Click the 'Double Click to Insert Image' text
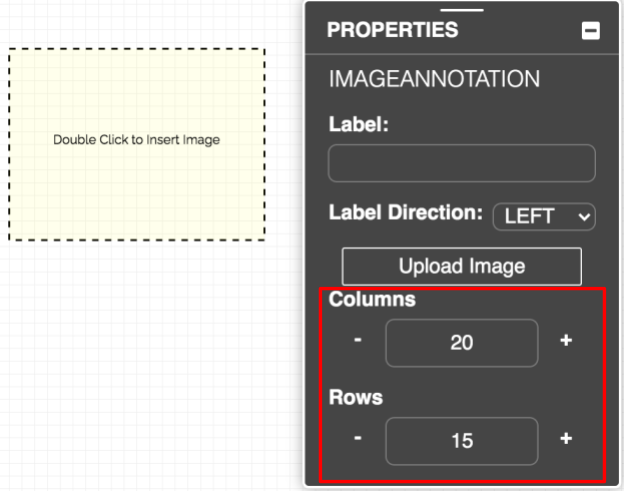Image resolution: width=624 pixels, height=491 pixels. [x=136, y=140]
